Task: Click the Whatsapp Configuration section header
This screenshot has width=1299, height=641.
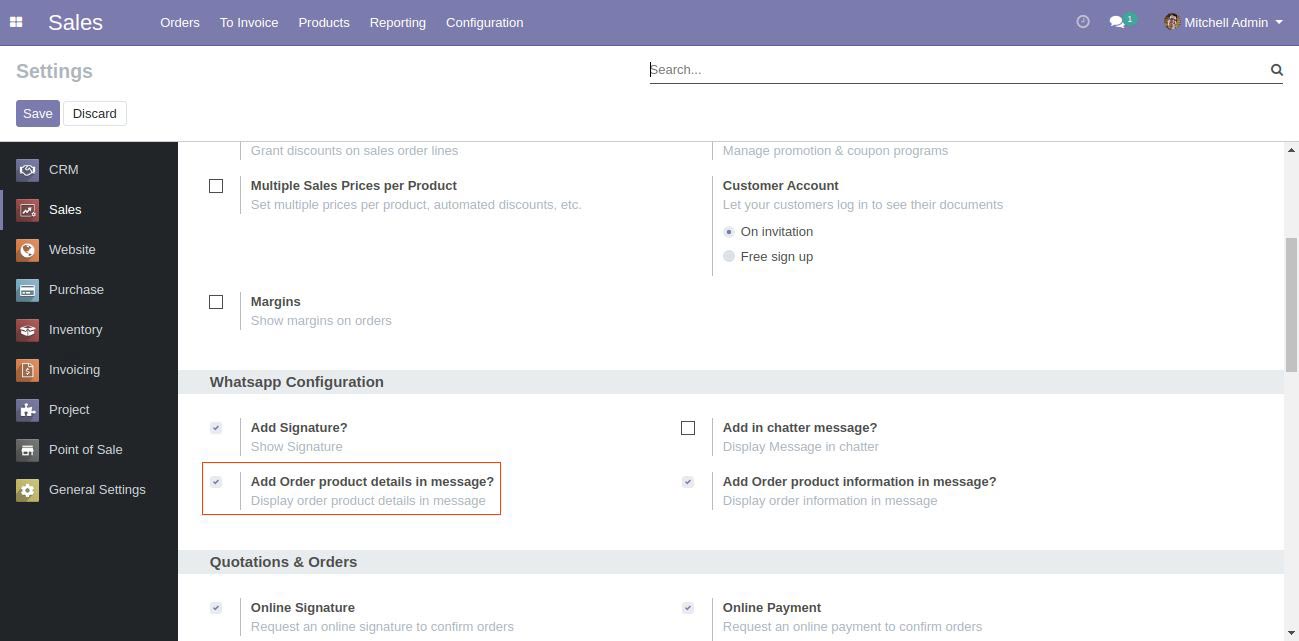Action: tap(296, 382)
